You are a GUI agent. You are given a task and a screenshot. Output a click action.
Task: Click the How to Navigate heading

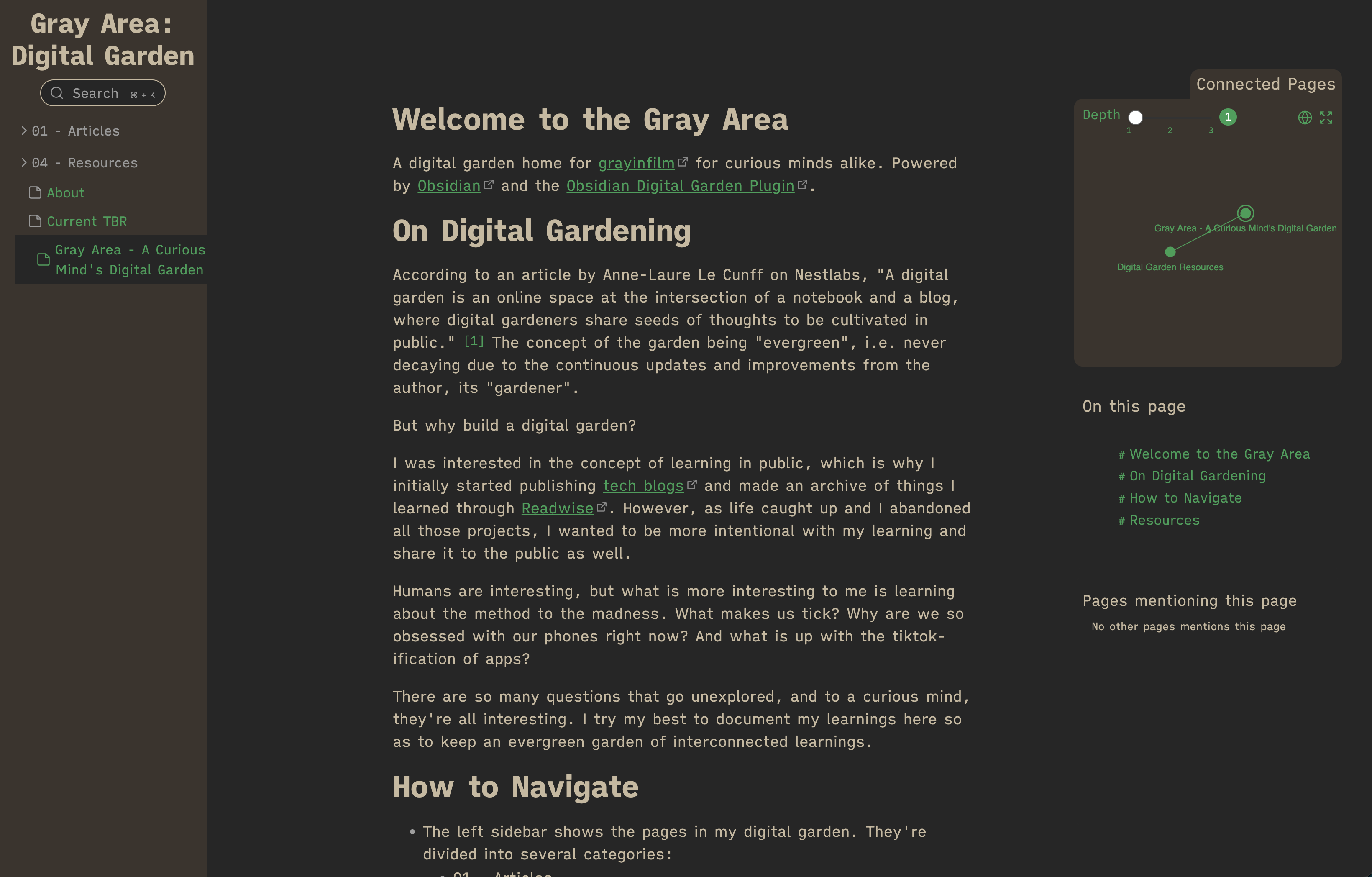516,787
